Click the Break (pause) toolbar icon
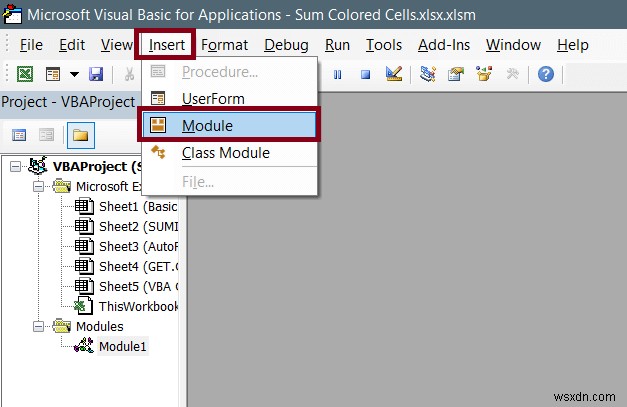The height and width of the screenshot is (407, 627). (x=337, y=74)
